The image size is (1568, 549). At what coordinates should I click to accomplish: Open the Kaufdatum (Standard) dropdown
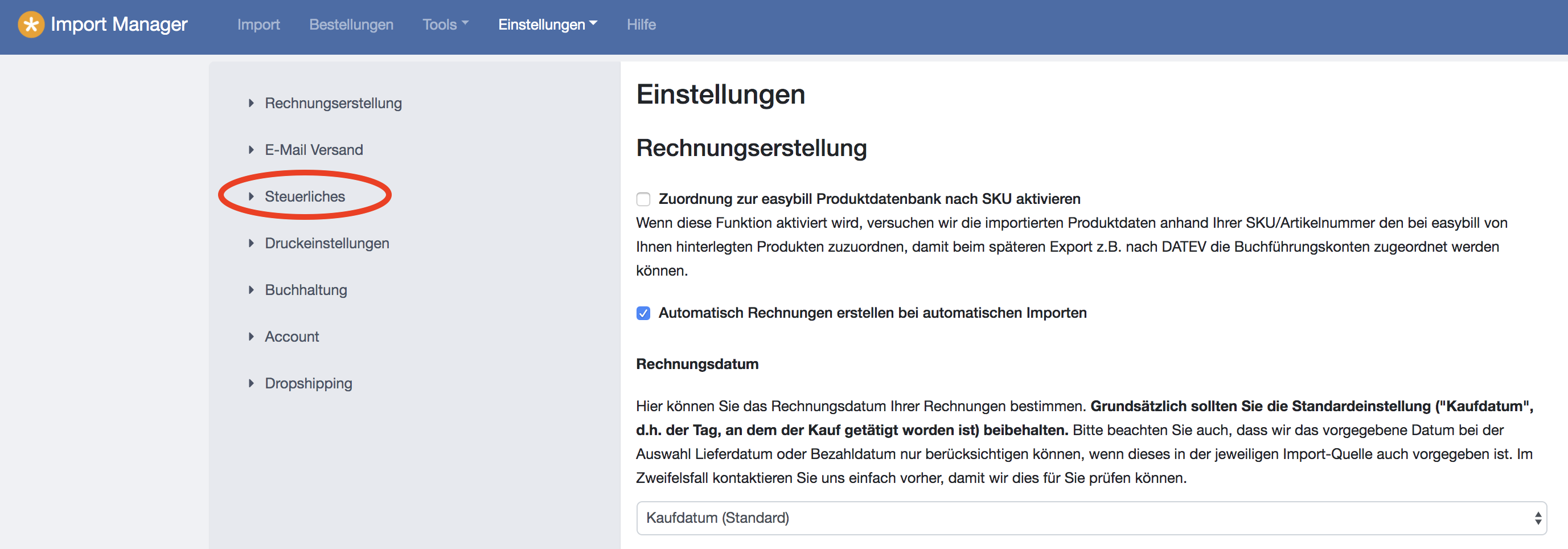click(1091, 518)
